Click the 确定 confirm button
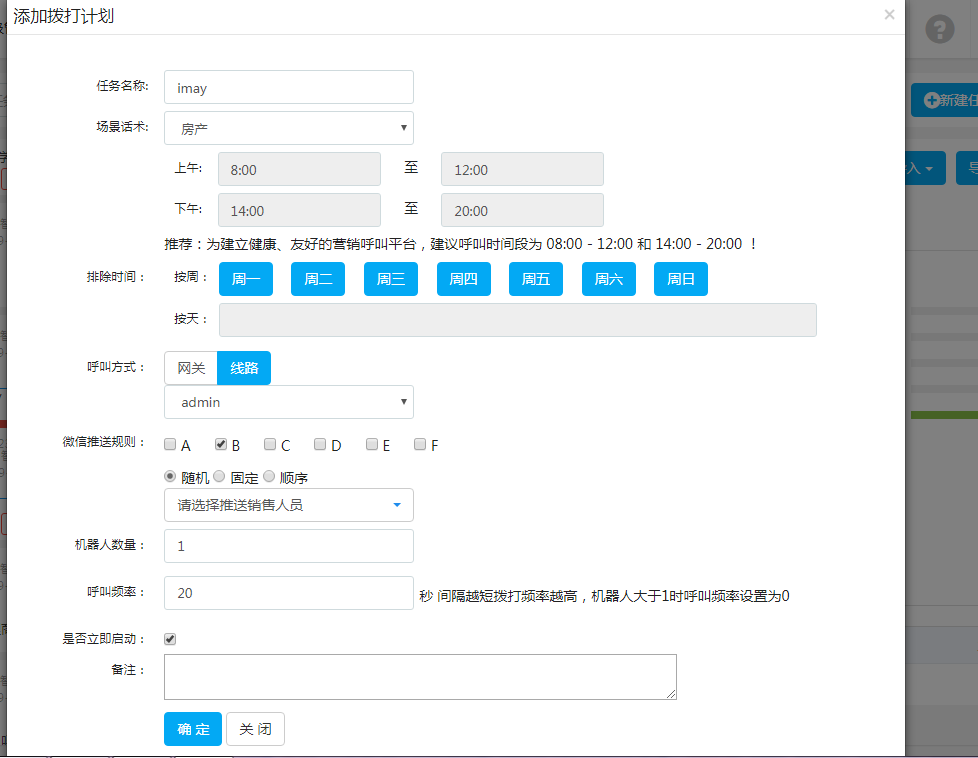The height and width of the screenshot is (758, 978). click(x=192, y=729)
